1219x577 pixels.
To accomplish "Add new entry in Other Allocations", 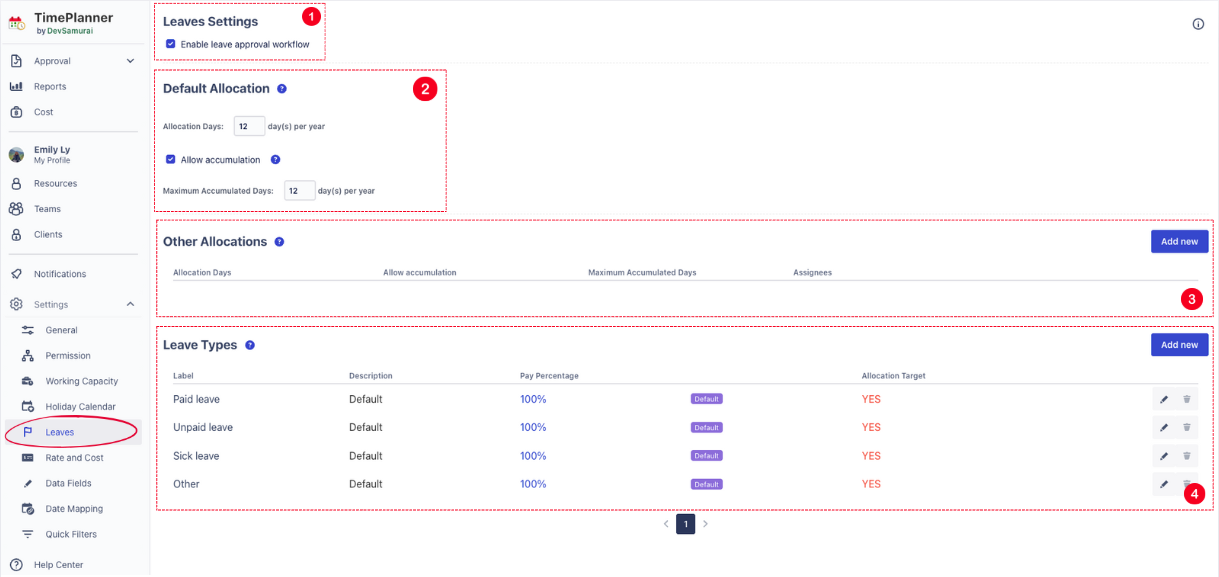I will (1179, 241).
